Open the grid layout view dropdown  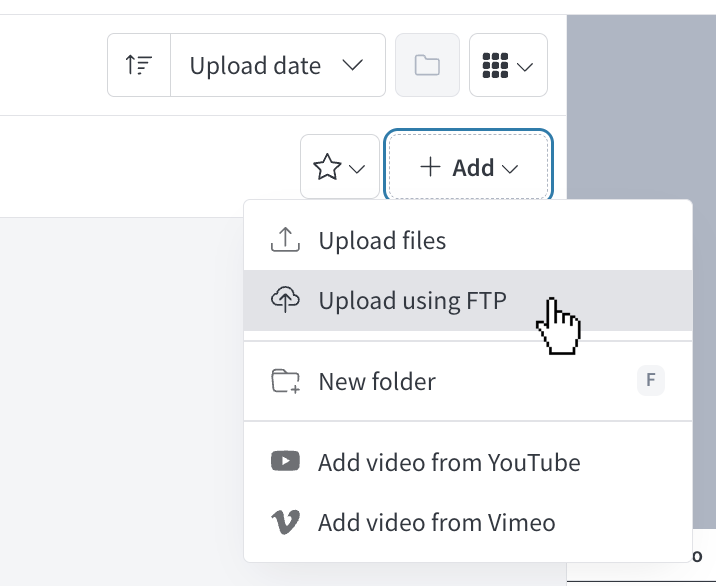508,66
